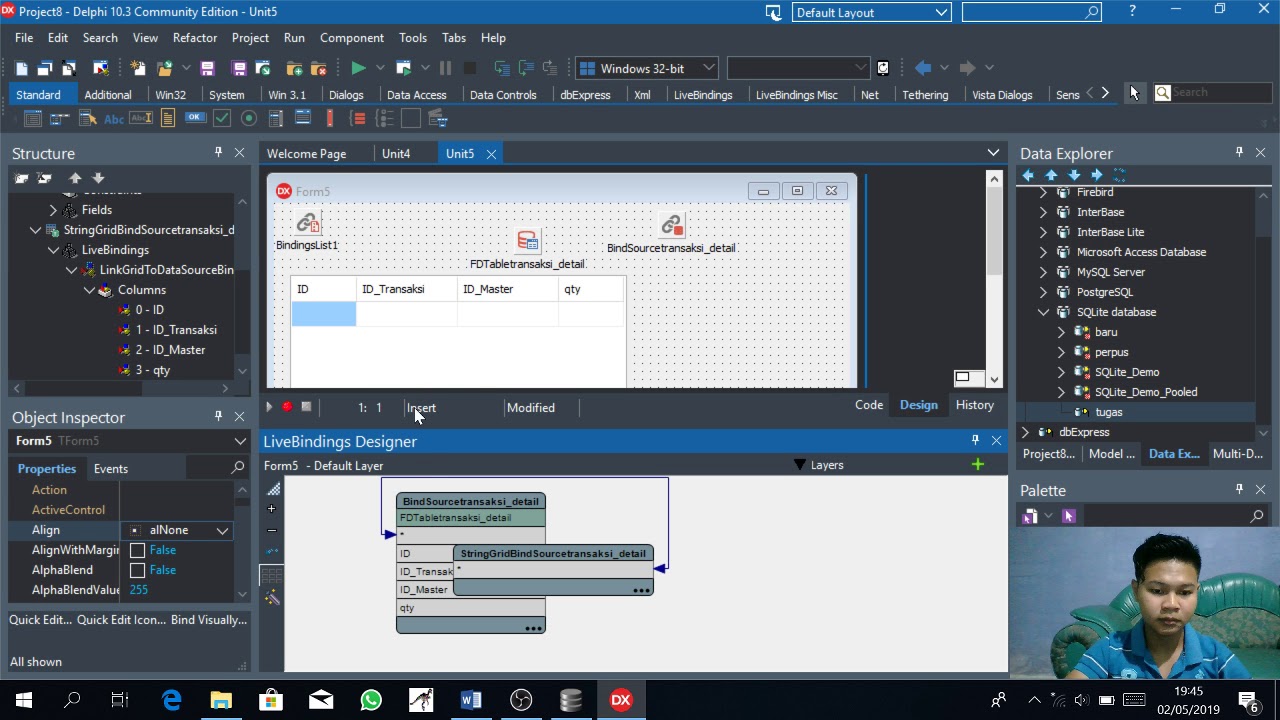
Task: Open WhatsApp from the Windows taskbar
Action: (x=371, y=700)
